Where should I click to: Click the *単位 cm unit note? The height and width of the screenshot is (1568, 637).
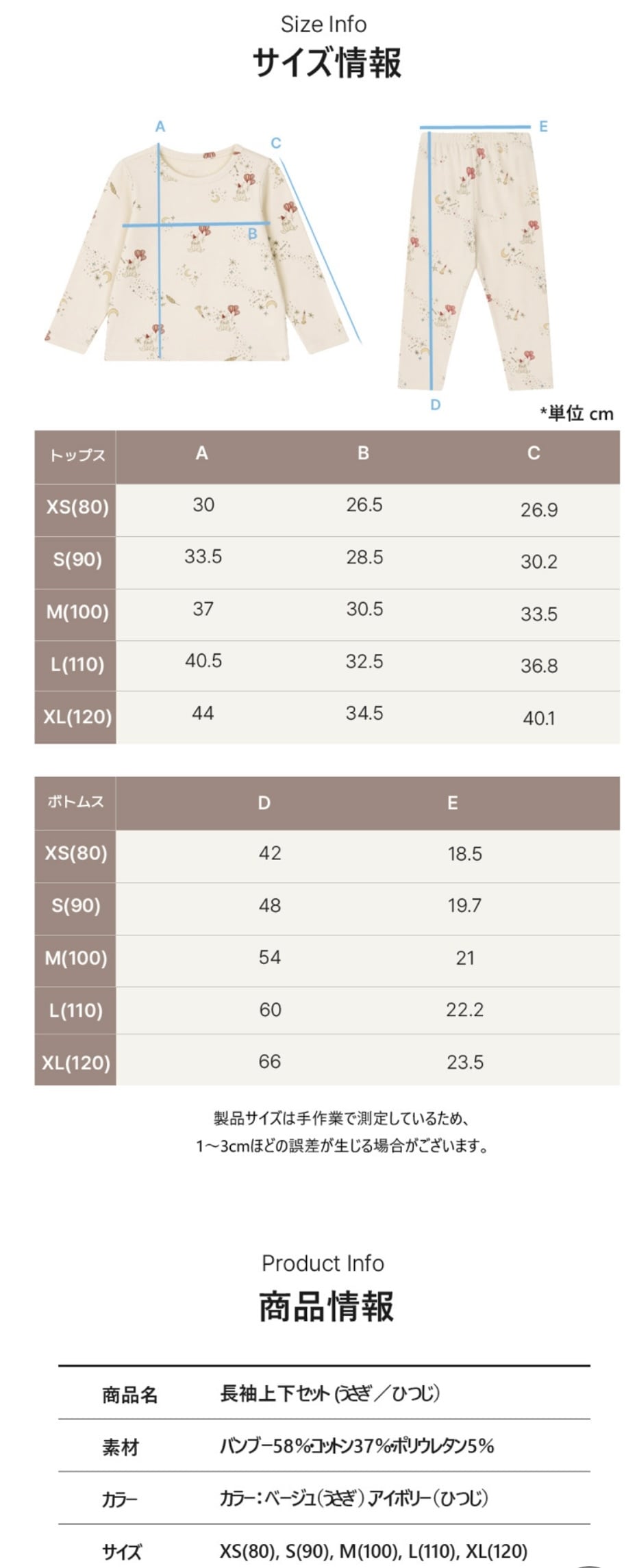coord(577,414)
